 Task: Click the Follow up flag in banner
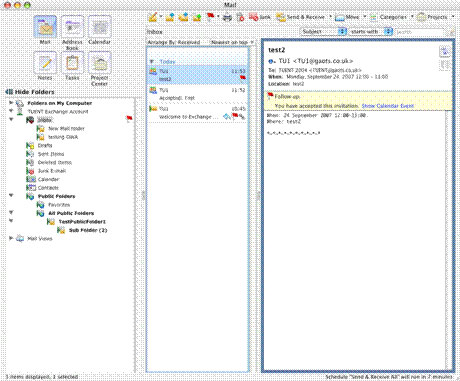click(x=270, y=96)
